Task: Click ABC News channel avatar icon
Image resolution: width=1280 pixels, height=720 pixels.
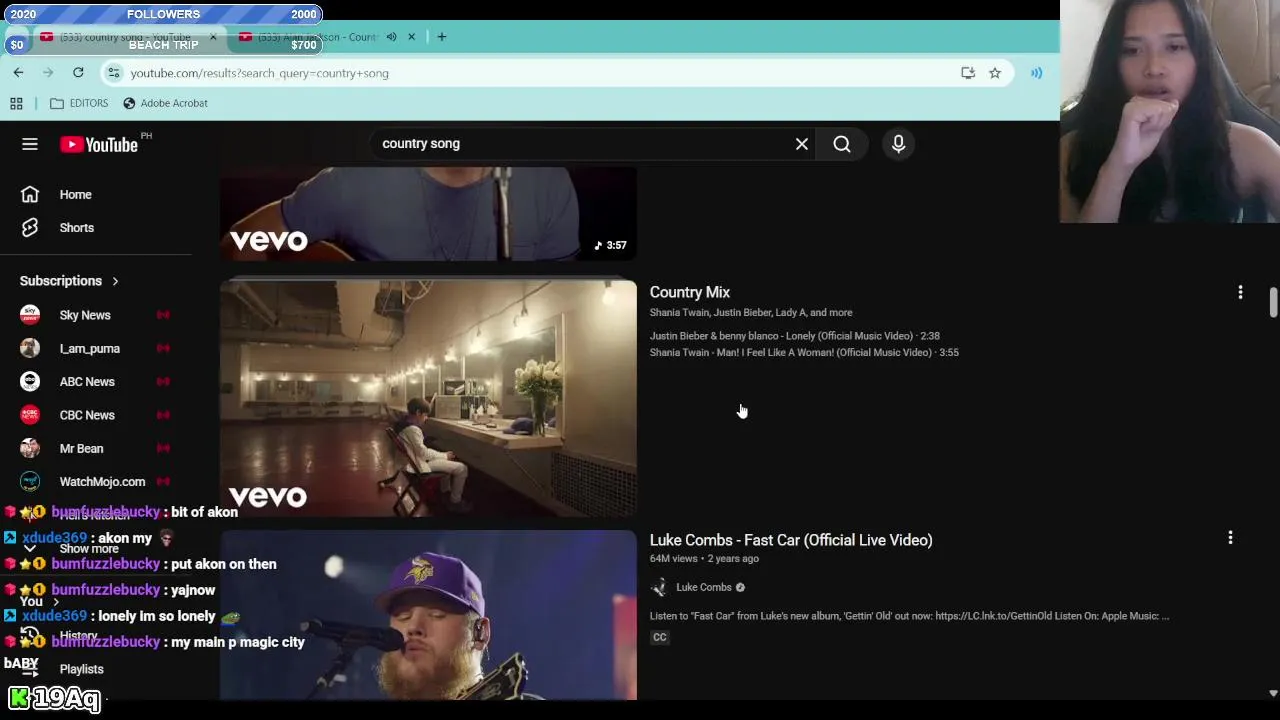Action: click(x=30, y=382)
